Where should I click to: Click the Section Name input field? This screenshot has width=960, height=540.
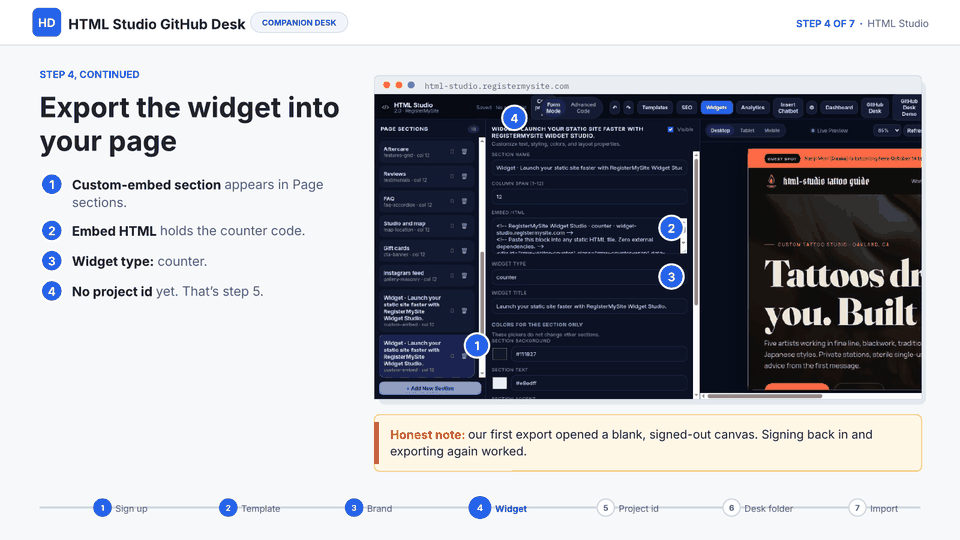point(589,167)
